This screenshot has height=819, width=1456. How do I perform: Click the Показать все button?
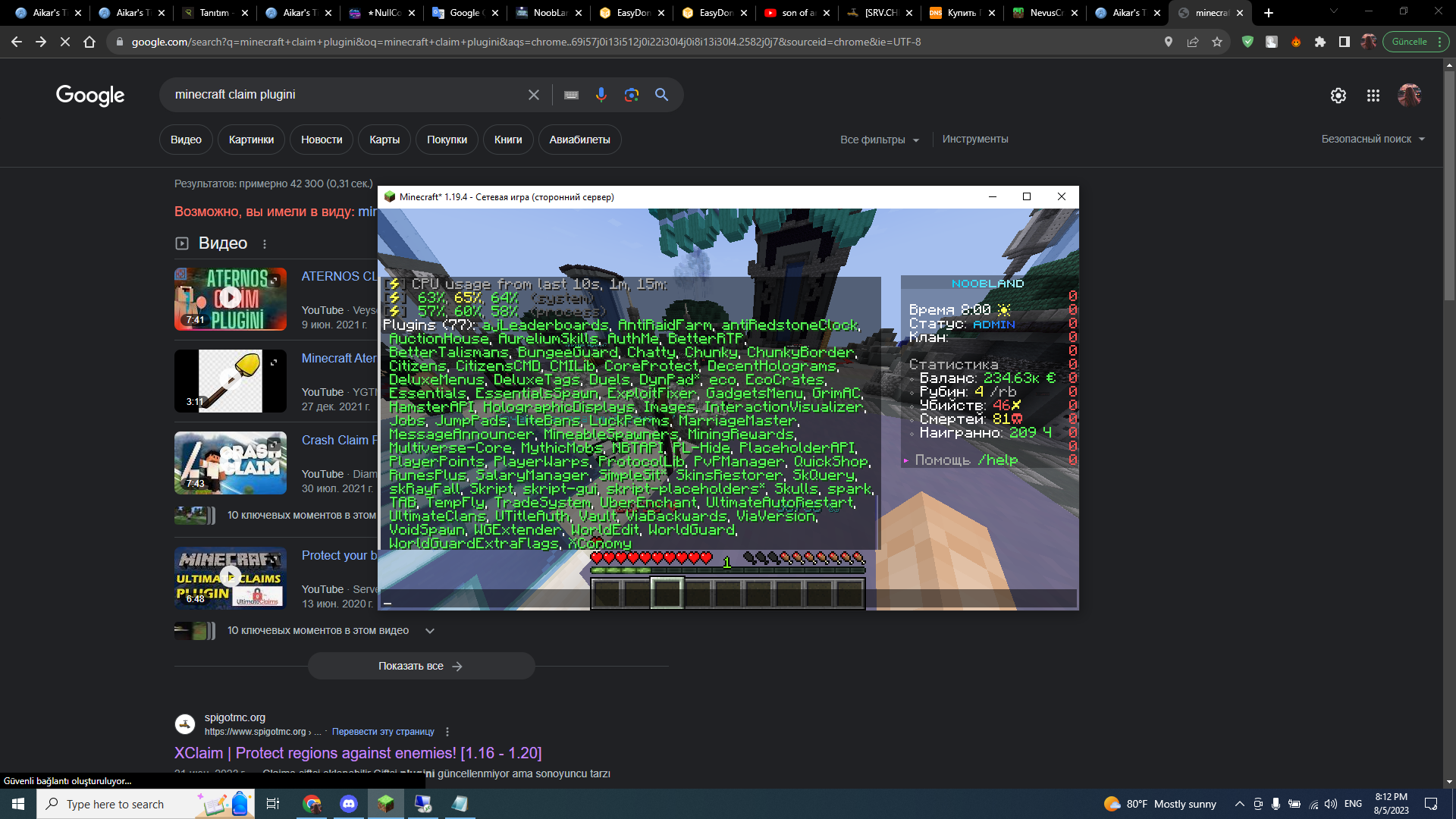pos(421,666)
